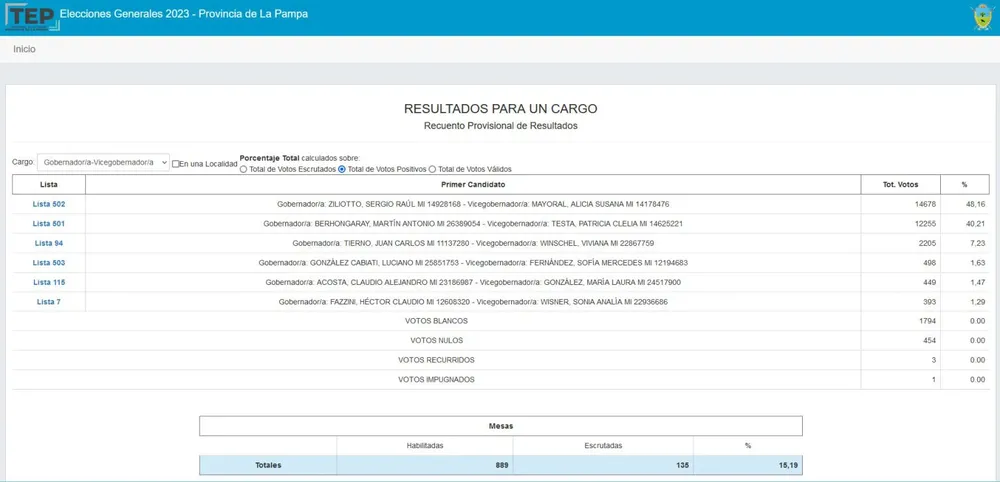The width and height of the screenshot is (1000, 482).
Task: Click the 'Totales' row label
Action: click(x=268, y=465)
